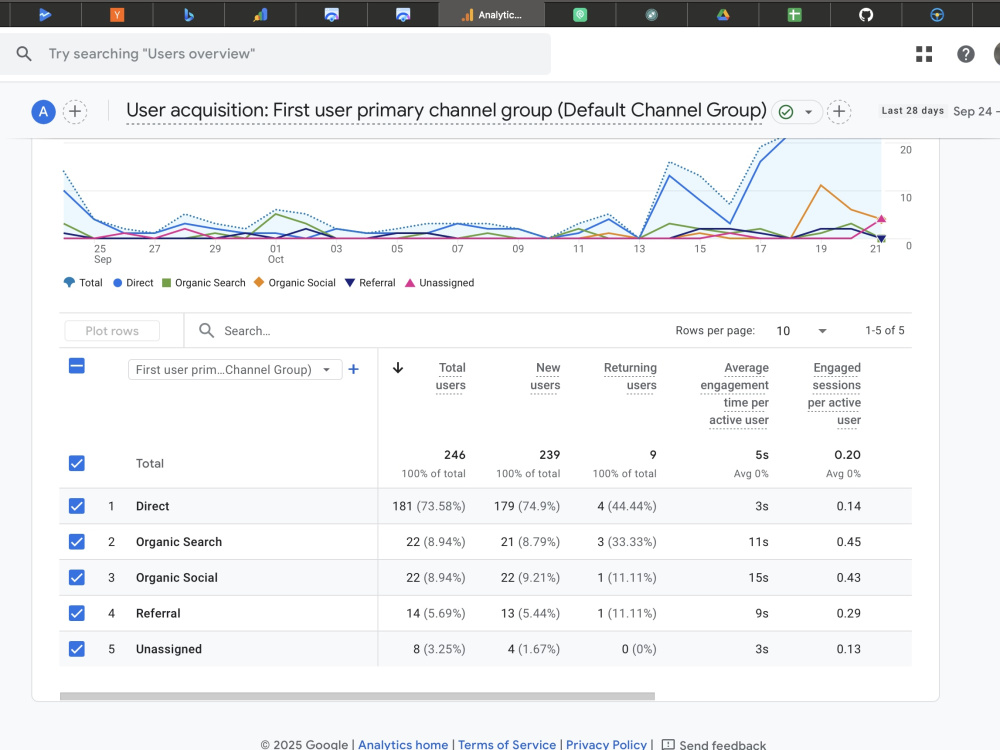Image resolution: width=1000 pixels, height=750 pixels.
Task: Click the Organic Search green legend swatch
Action: click(x=166, y=283)
